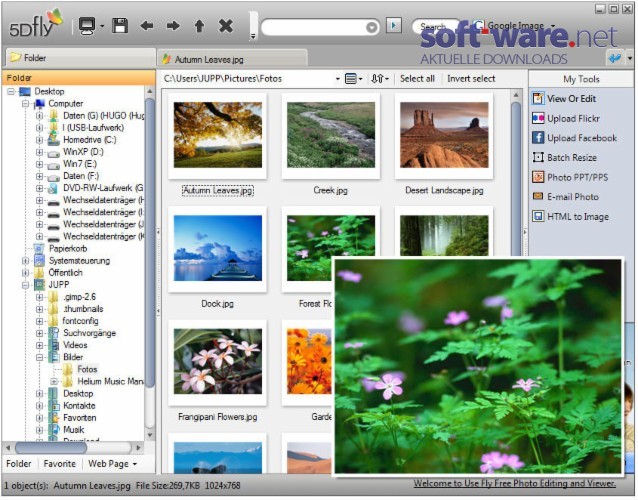
Task: Open the path dropdown for C:\Users\JUPP\Pictures\Fotos
Action: click(x=337, y=79)
